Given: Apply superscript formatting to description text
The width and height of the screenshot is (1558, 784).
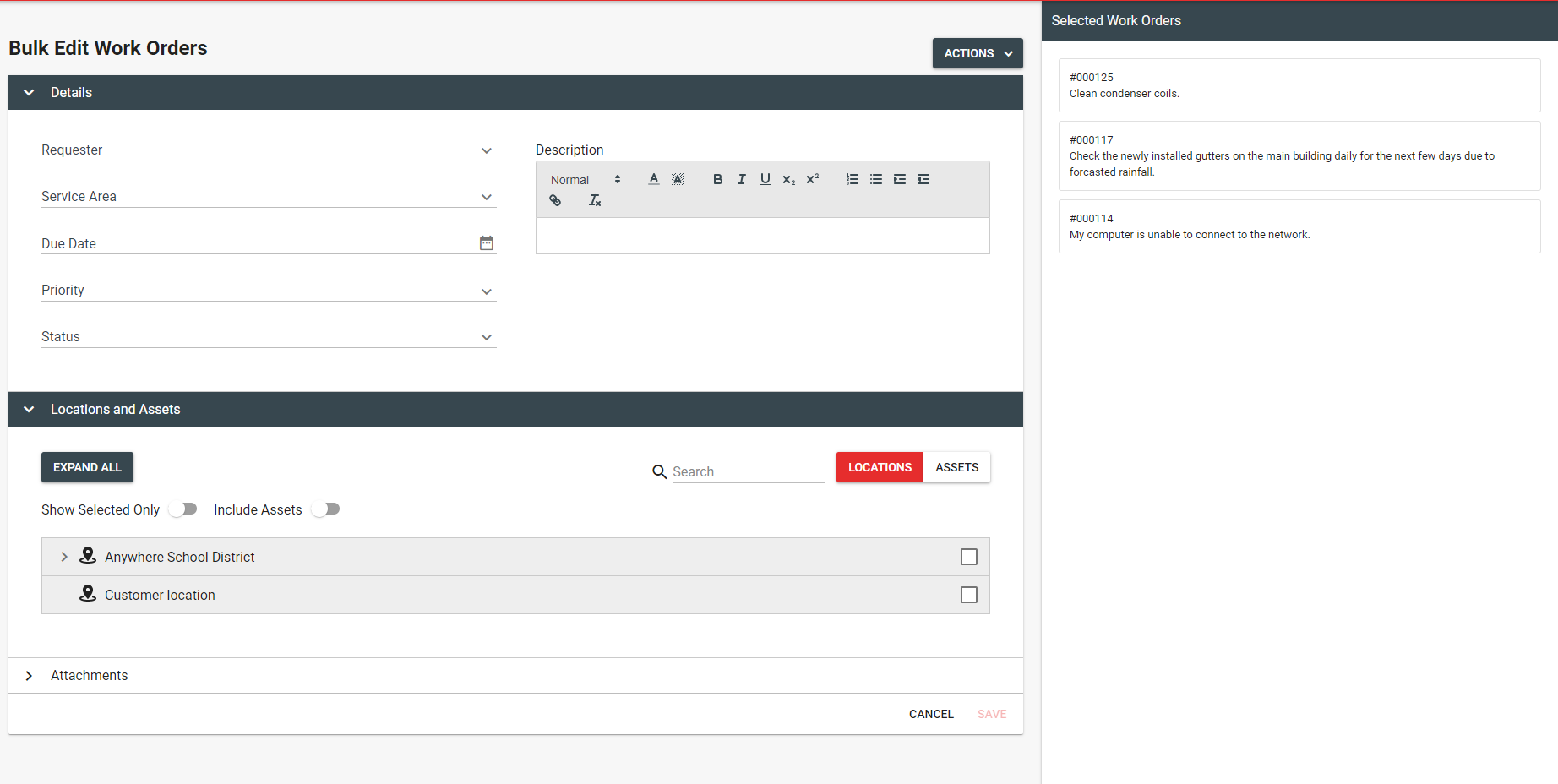Looking at the screenshot, I should coord(812,178).
